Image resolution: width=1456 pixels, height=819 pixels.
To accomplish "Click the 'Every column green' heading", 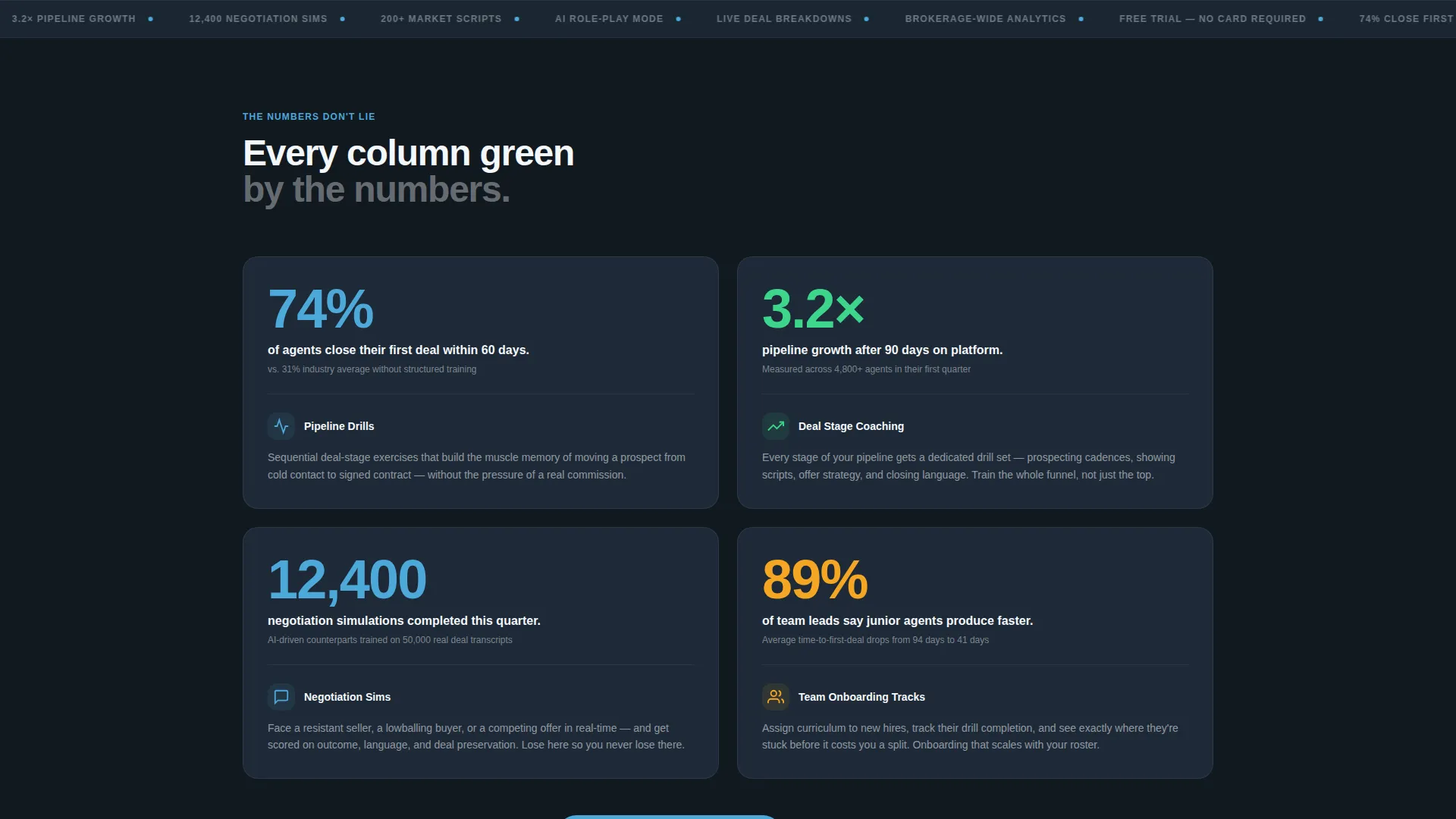I will click(x=408, y=154).
